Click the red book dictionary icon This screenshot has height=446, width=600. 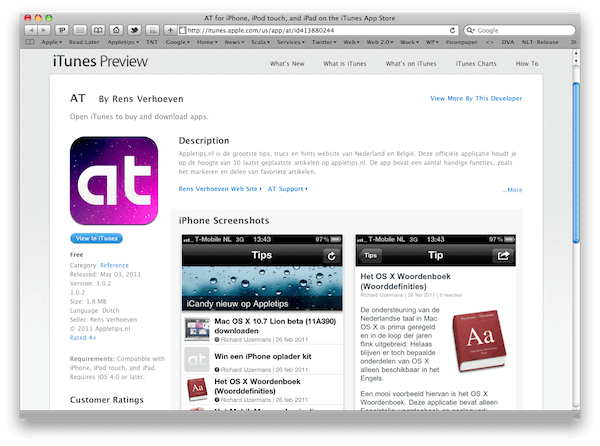pos(479,340)
